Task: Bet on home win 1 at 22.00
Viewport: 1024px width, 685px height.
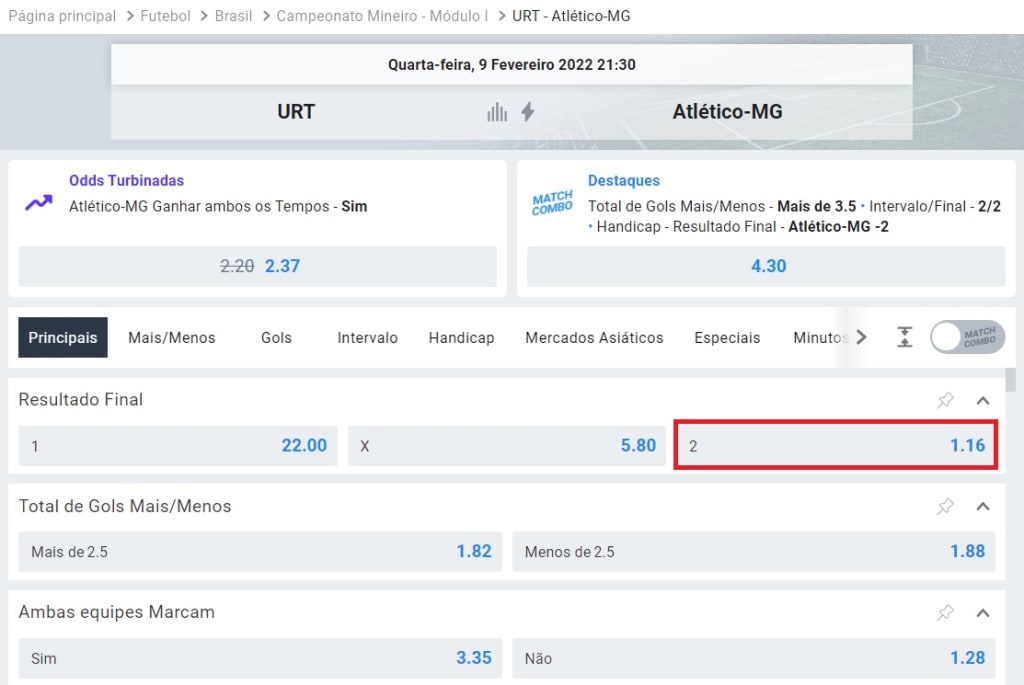Action: pos(178,446)
